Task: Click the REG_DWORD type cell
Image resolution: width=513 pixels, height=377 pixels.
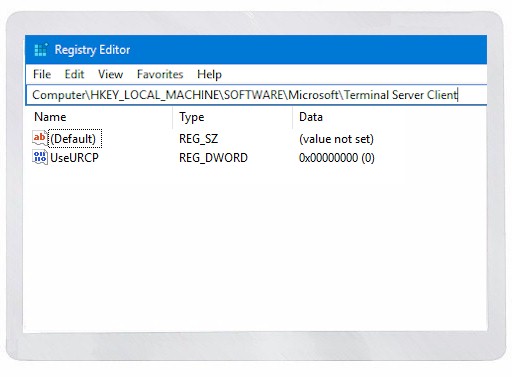Action: [x=213, y=158]
